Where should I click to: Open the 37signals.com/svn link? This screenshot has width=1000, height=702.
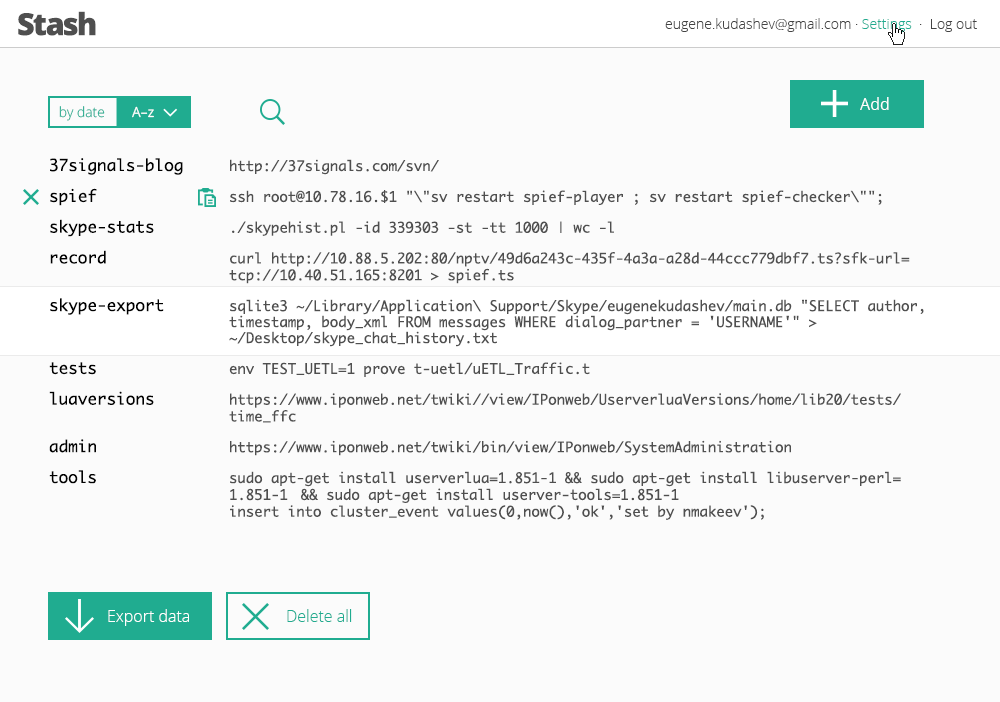point(334,166)
